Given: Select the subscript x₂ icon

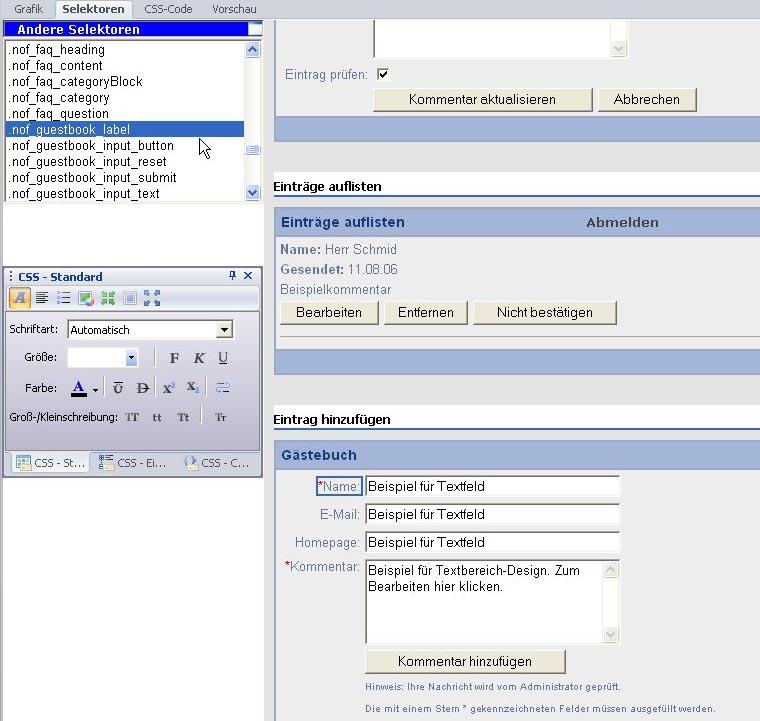Looking at the screenshot, I should [x=193, y=388].
